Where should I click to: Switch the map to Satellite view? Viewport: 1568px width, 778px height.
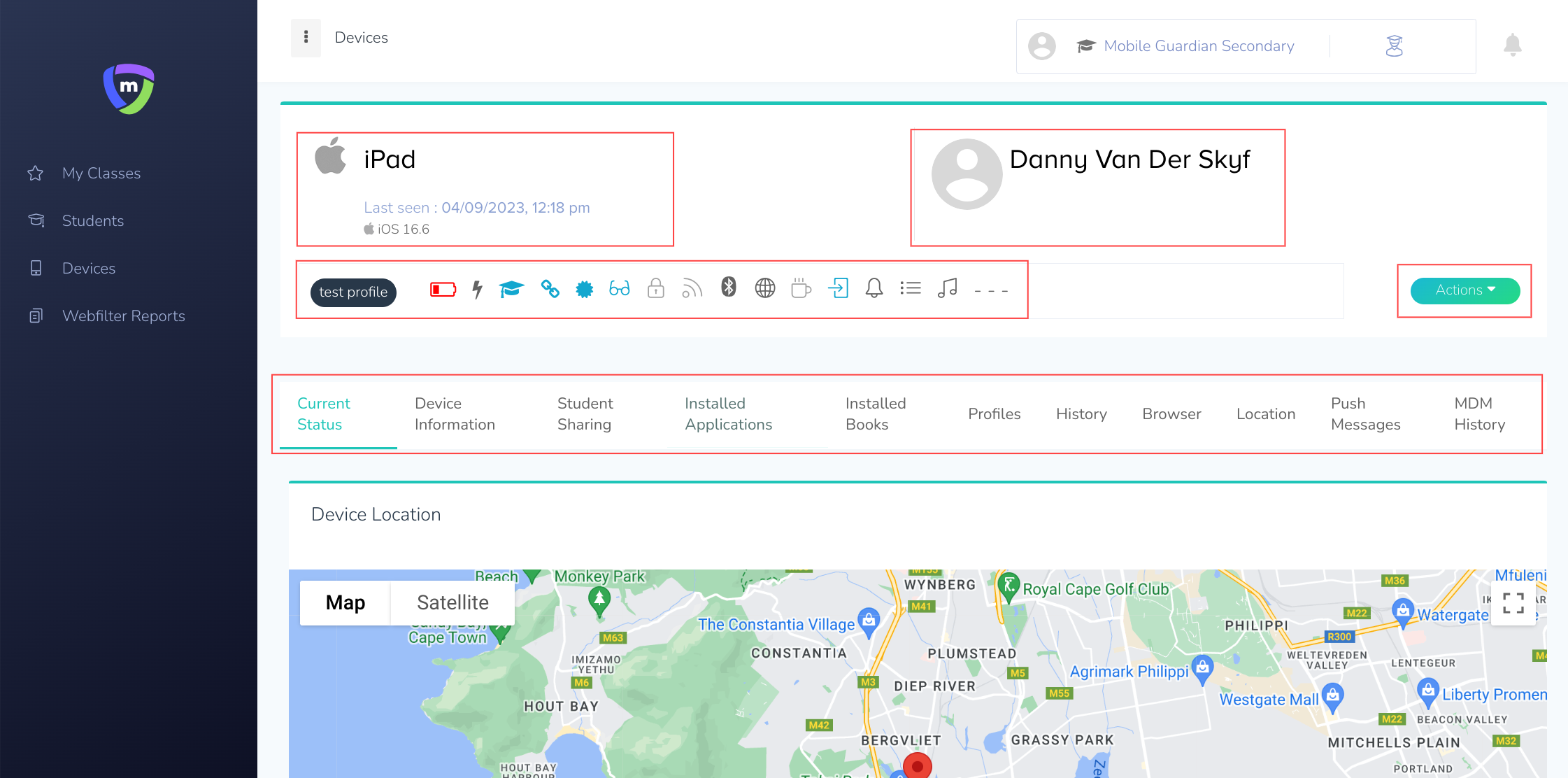point(452,602)
